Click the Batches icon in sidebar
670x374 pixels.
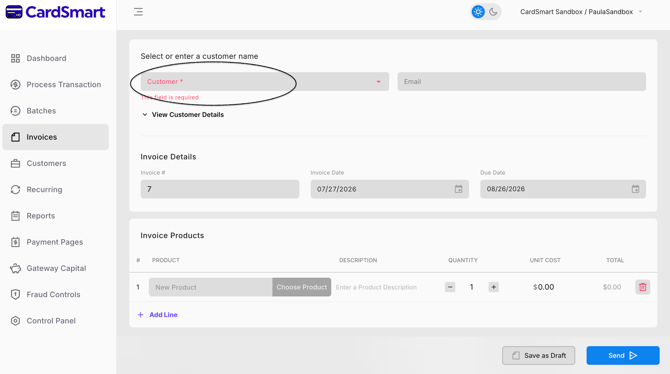(15, 111)
